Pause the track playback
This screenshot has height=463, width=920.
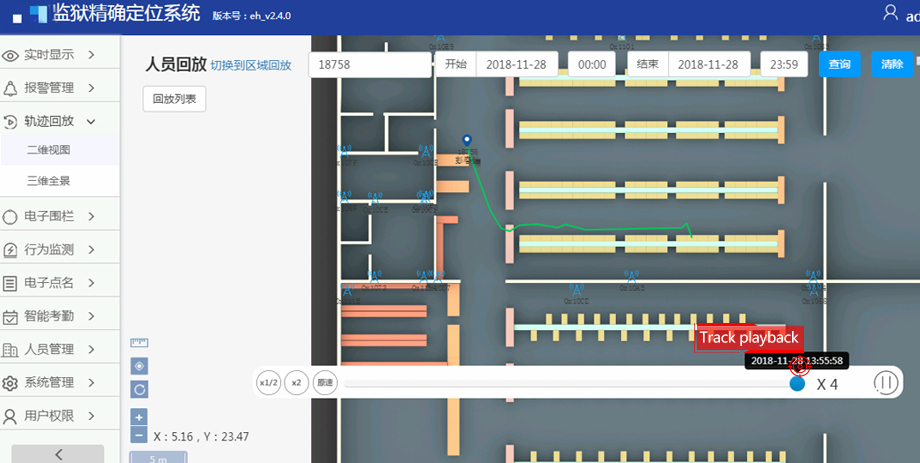pyautogui.click(x=885, y=383)
